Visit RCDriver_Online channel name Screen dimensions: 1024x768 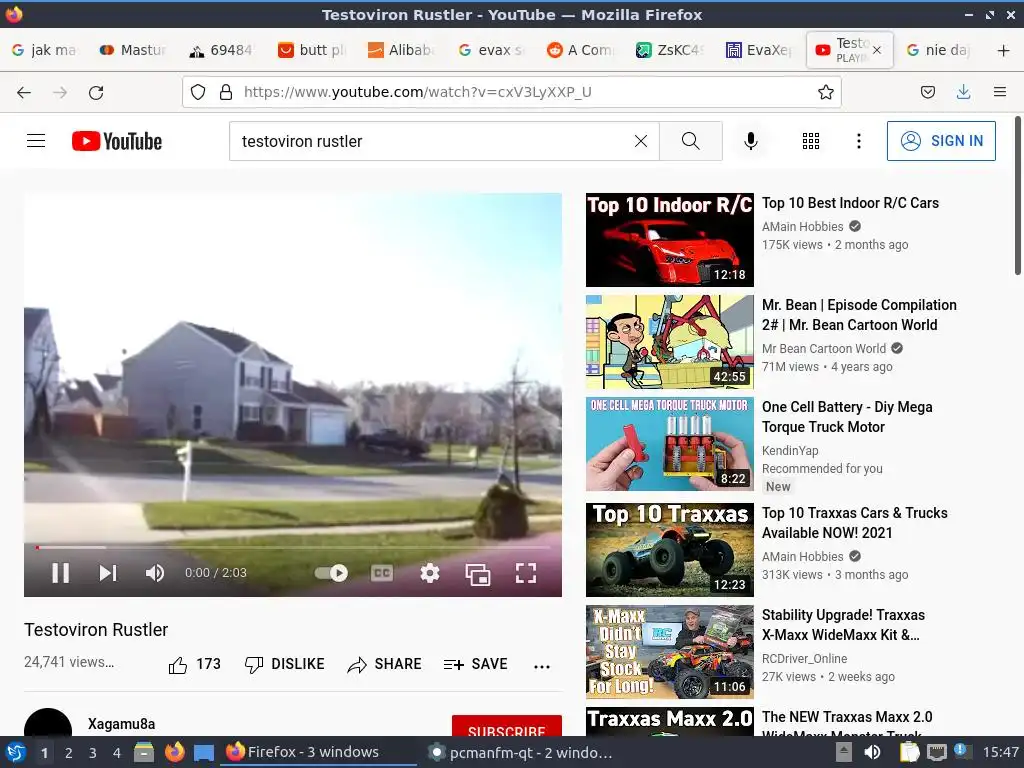tap(805, 658)
